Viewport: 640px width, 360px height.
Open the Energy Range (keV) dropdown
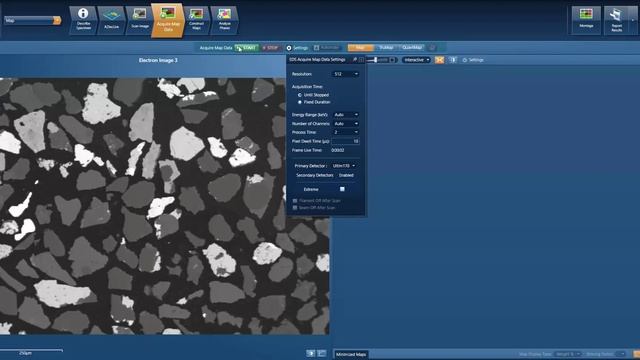coord(346,115)
